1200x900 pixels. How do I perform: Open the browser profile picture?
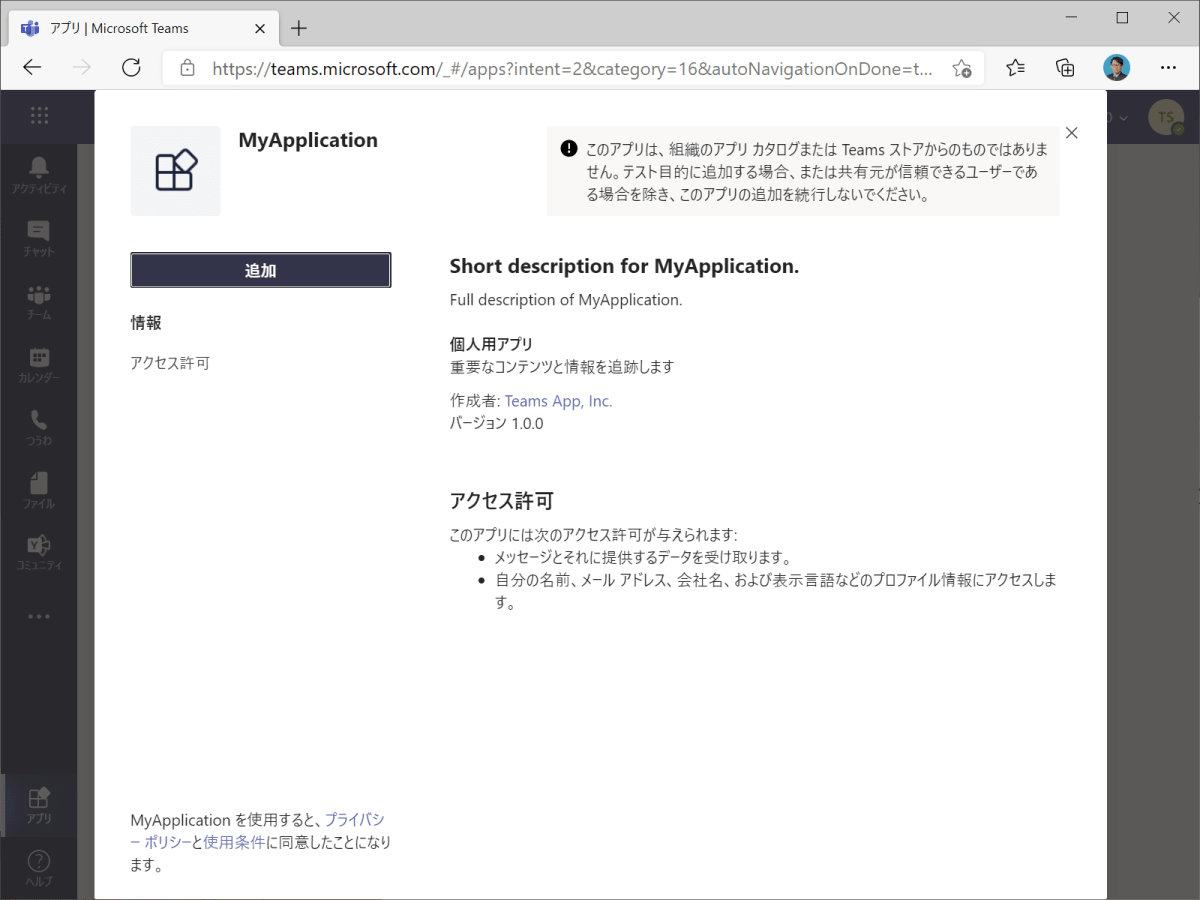pyautogui.click(x=1117, y=67)
